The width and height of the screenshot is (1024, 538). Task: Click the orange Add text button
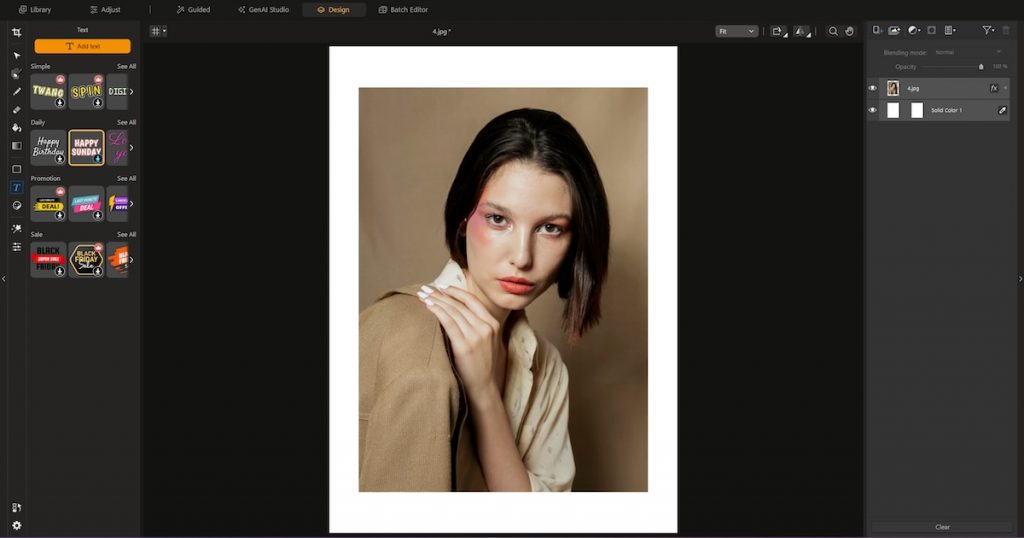[x=82, y=46]
